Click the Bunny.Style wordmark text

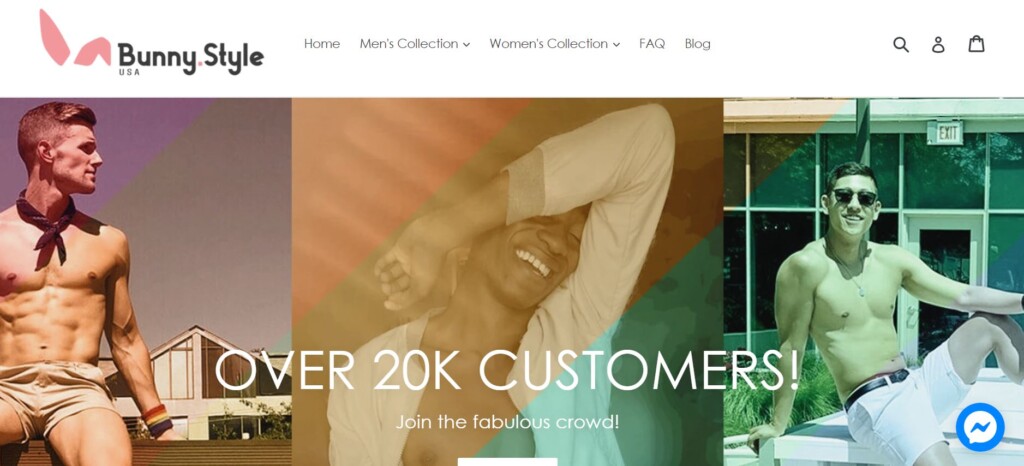[191, 57]
